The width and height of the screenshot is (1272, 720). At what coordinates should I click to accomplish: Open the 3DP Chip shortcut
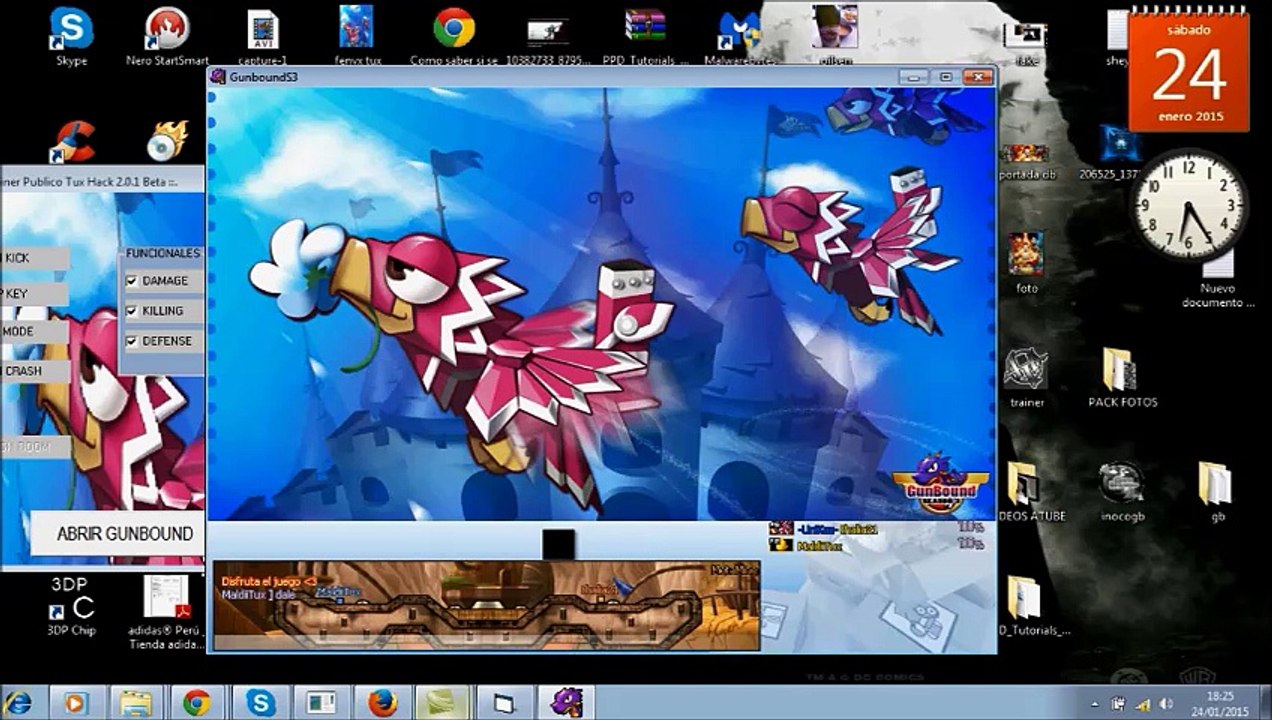(71, 606)
